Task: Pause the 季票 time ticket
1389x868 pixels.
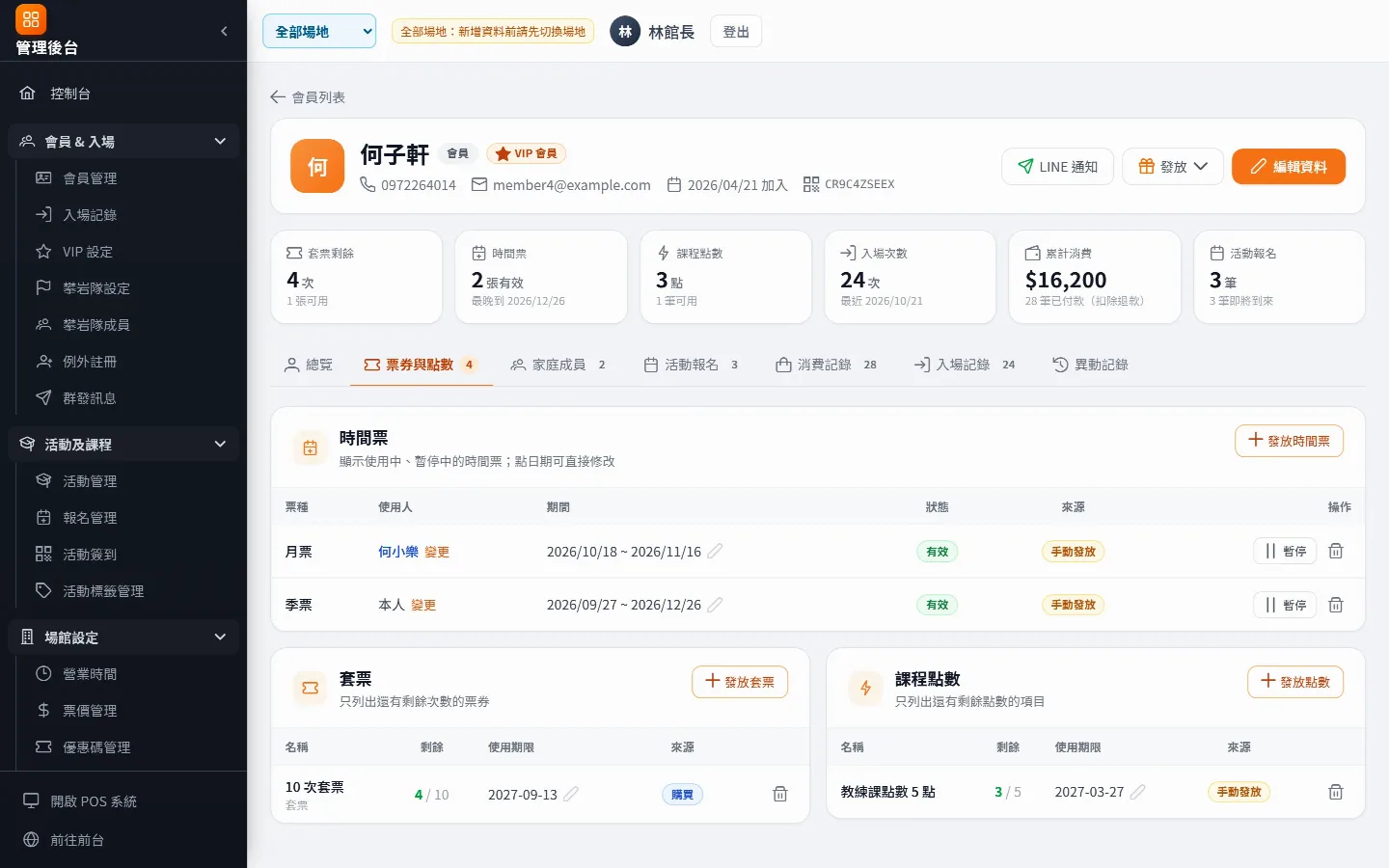Action: click(x=1285, y=605)
